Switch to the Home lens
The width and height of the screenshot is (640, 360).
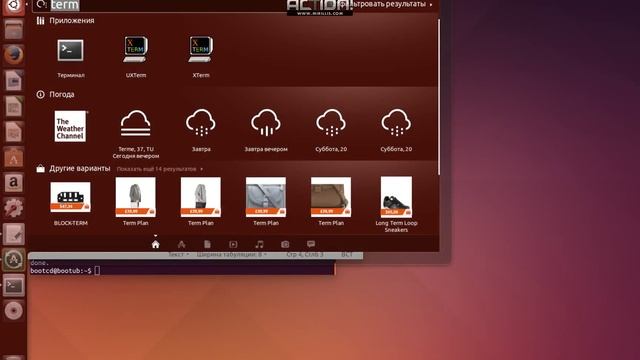[x=156, y=244]
